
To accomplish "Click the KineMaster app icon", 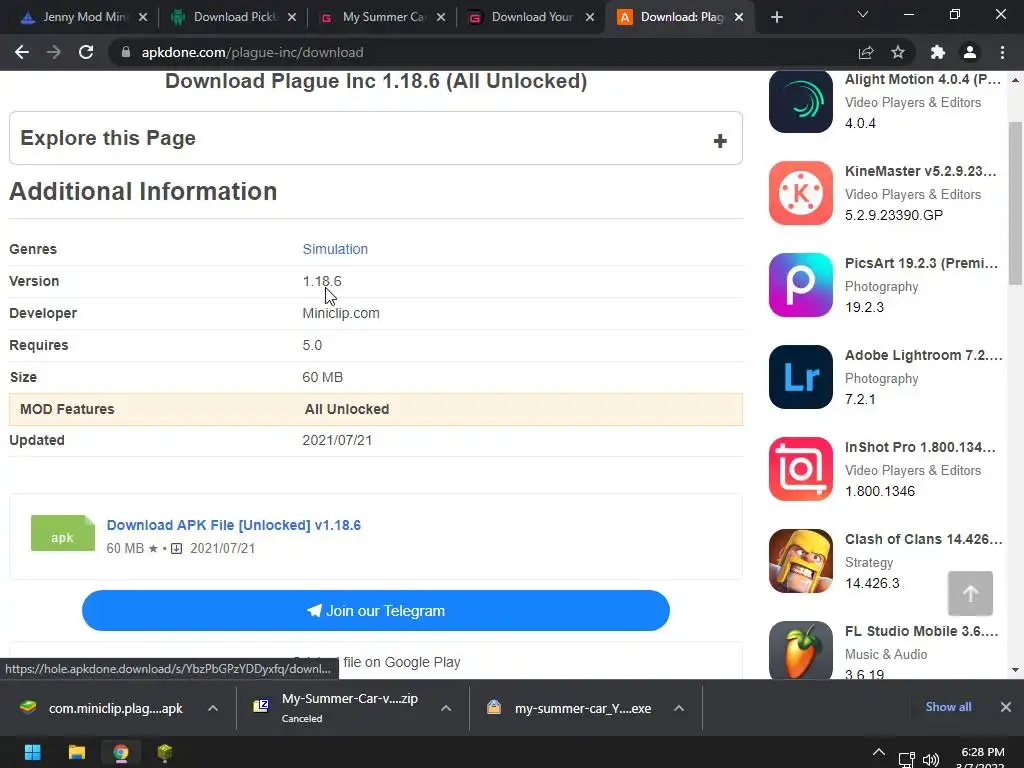I will pos(801,193).
